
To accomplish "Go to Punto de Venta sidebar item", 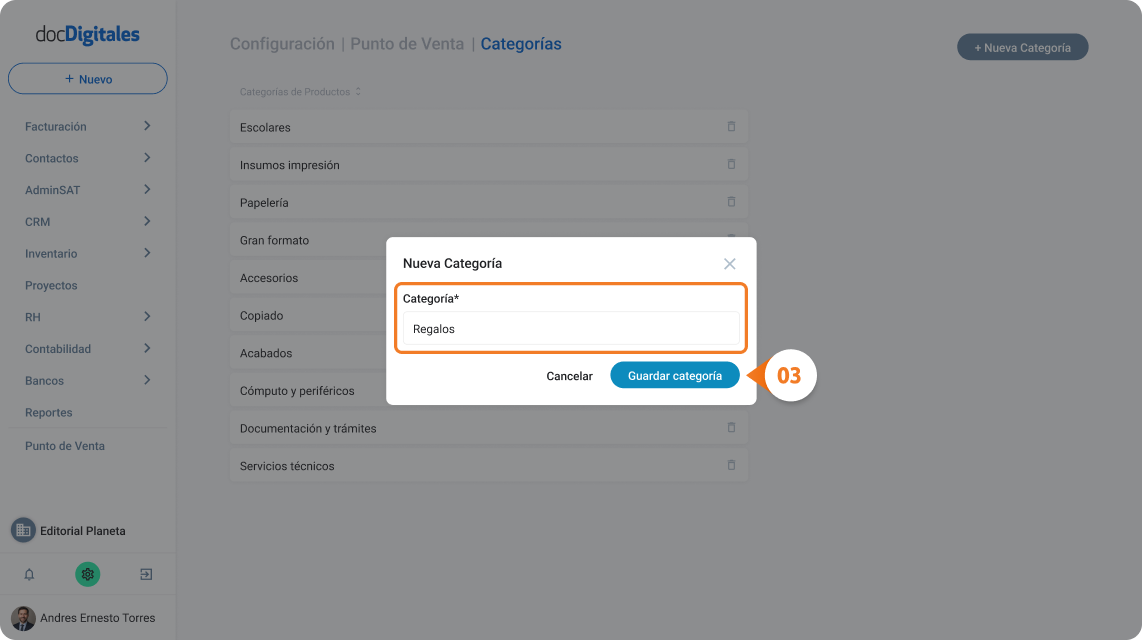I will coord(65,446).
